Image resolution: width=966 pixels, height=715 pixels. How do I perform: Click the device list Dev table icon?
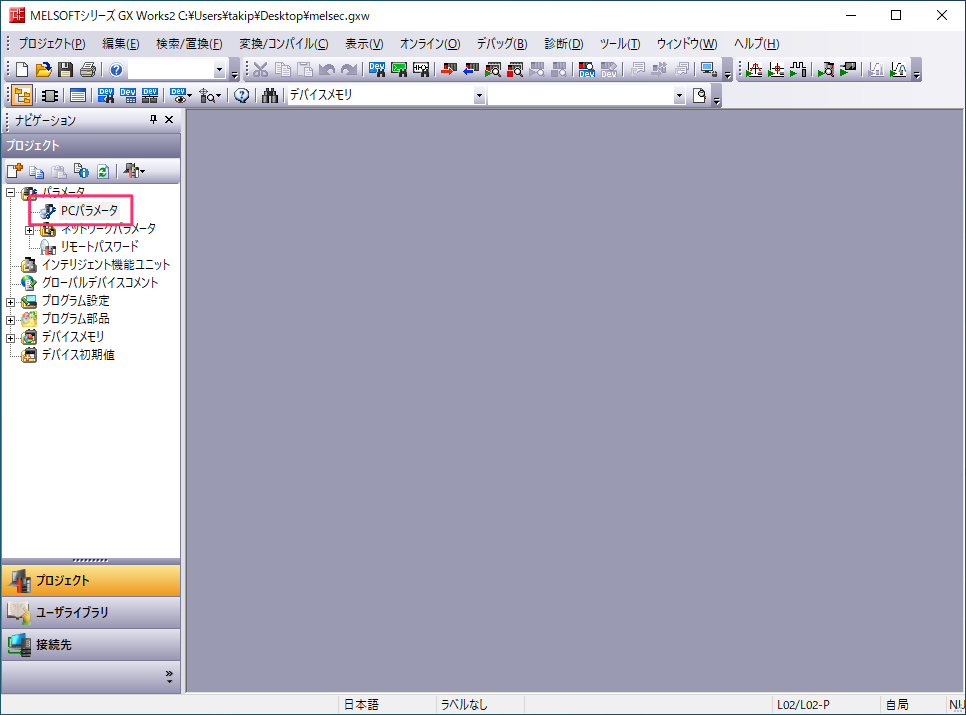pyautogui.click(x=128, y=95)
